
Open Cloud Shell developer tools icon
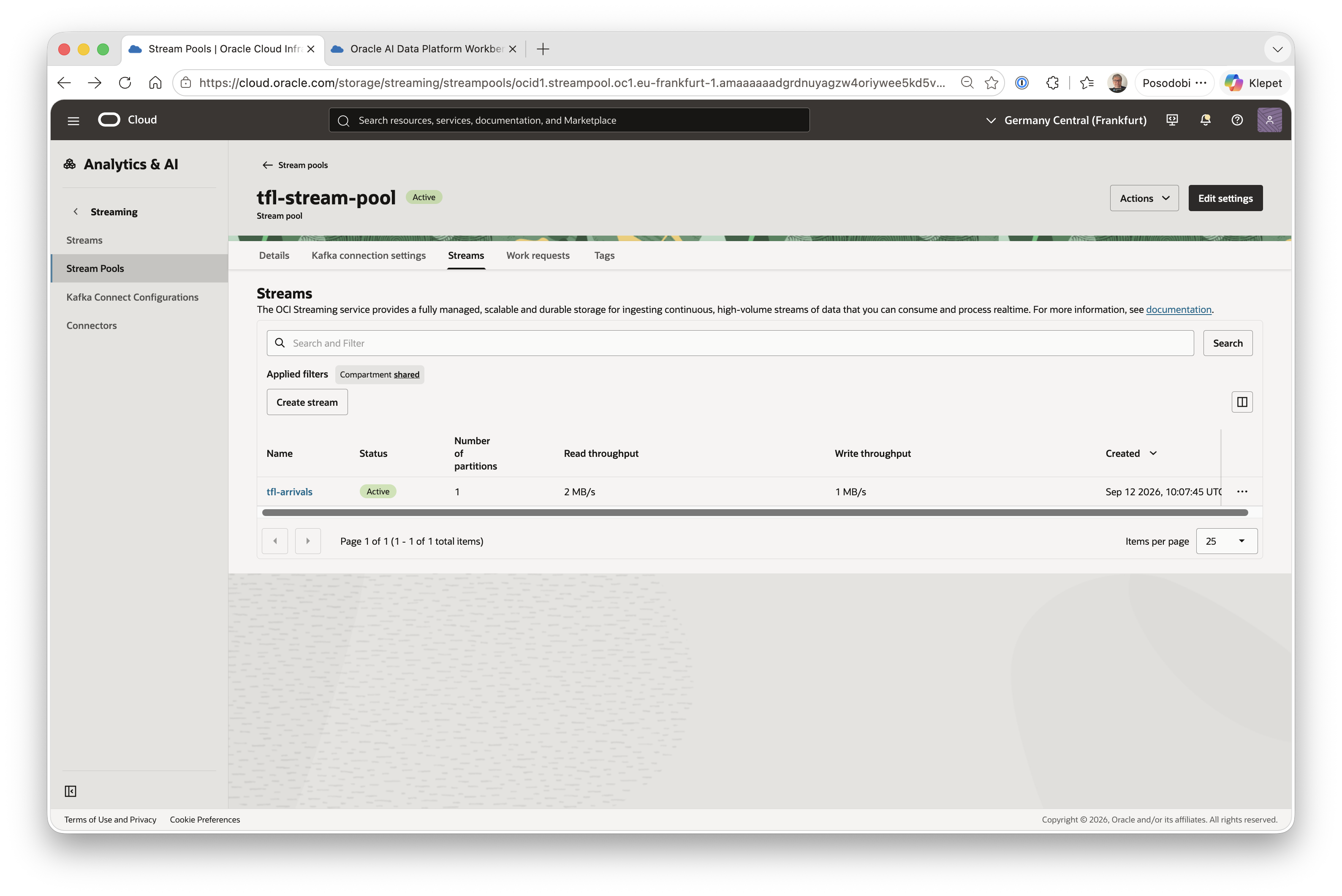[1172, 120]
